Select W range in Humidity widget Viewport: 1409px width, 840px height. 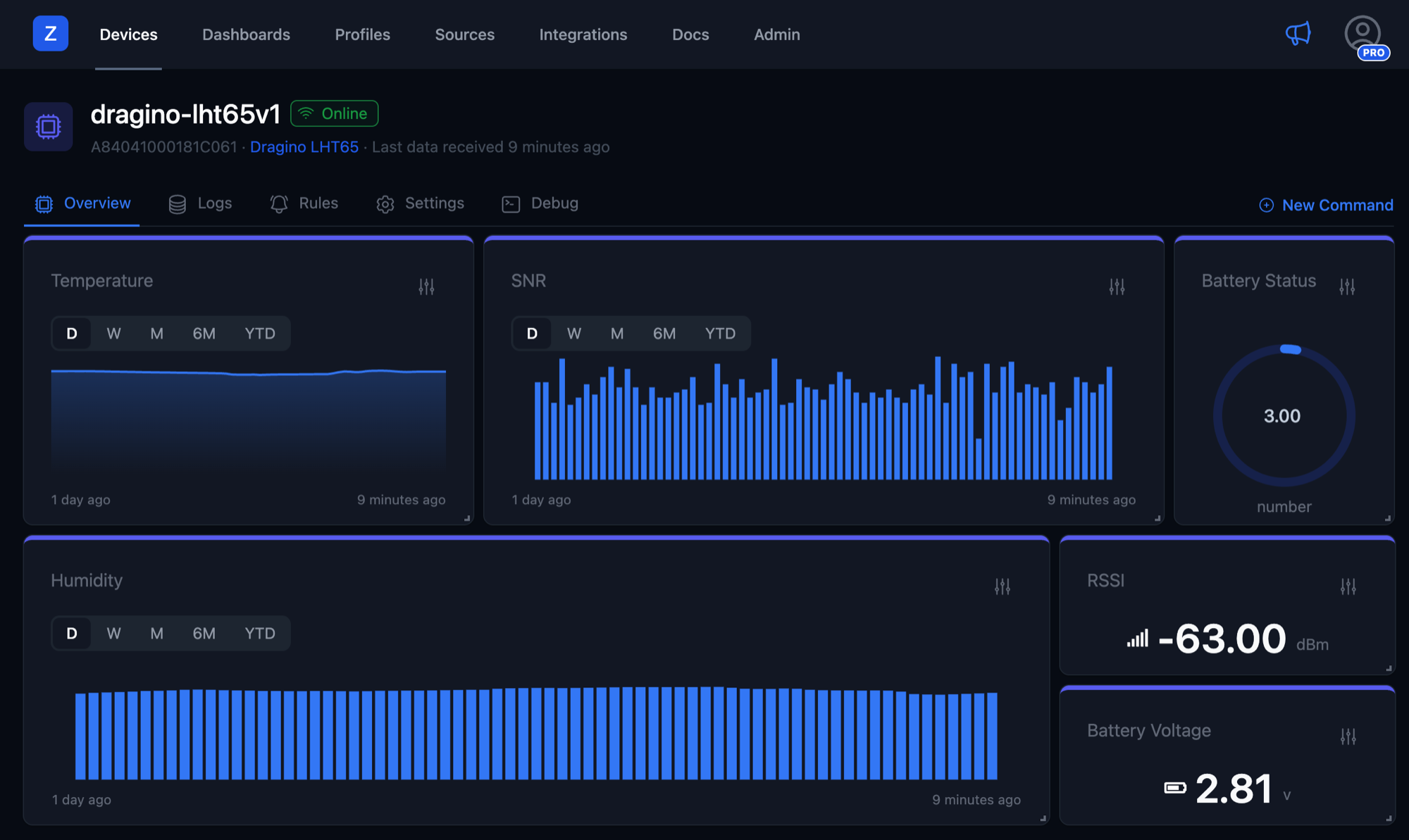(x=113, y=634)
